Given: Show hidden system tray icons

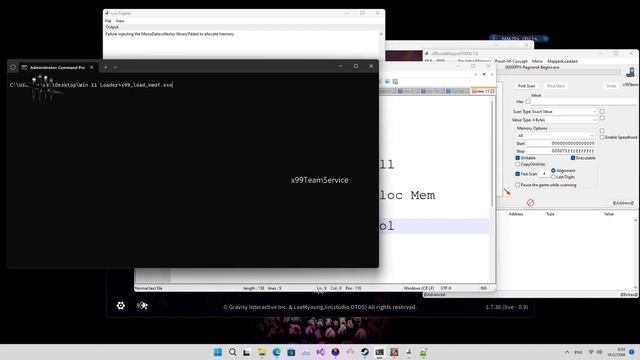Looking at the screenshot, I should 567,352.
